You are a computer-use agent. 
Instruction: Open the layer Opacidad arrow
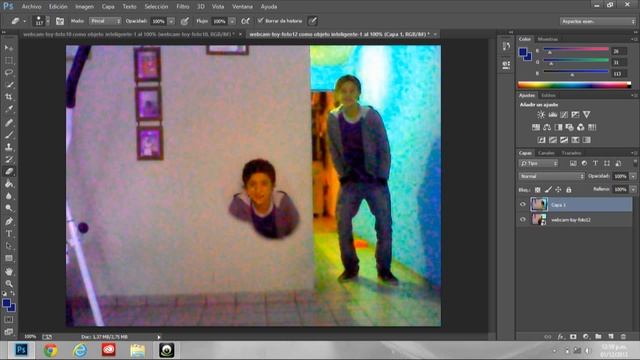[633, 176]
